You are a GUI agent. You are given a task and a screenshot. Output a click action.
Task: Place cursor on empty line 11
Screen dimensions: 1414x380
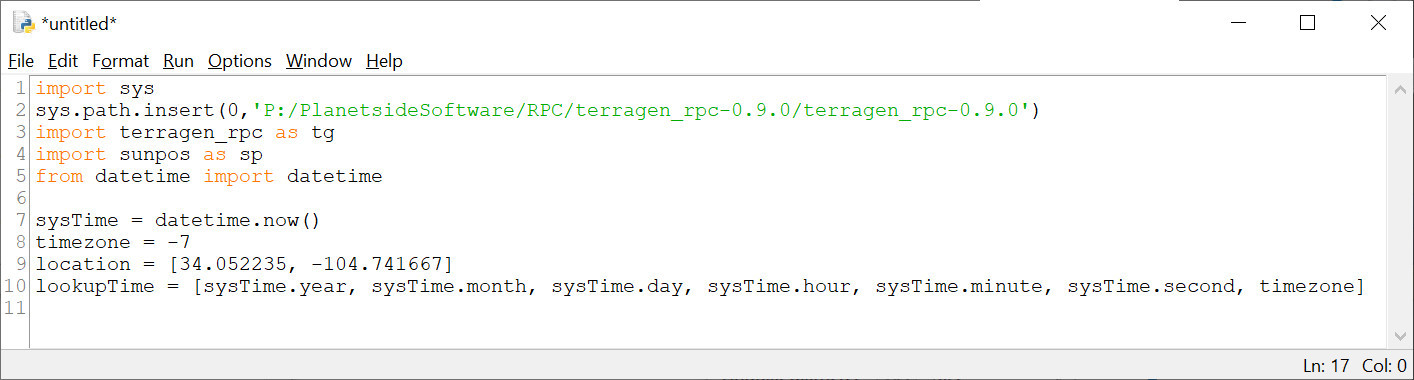click(x=700, y=308)
